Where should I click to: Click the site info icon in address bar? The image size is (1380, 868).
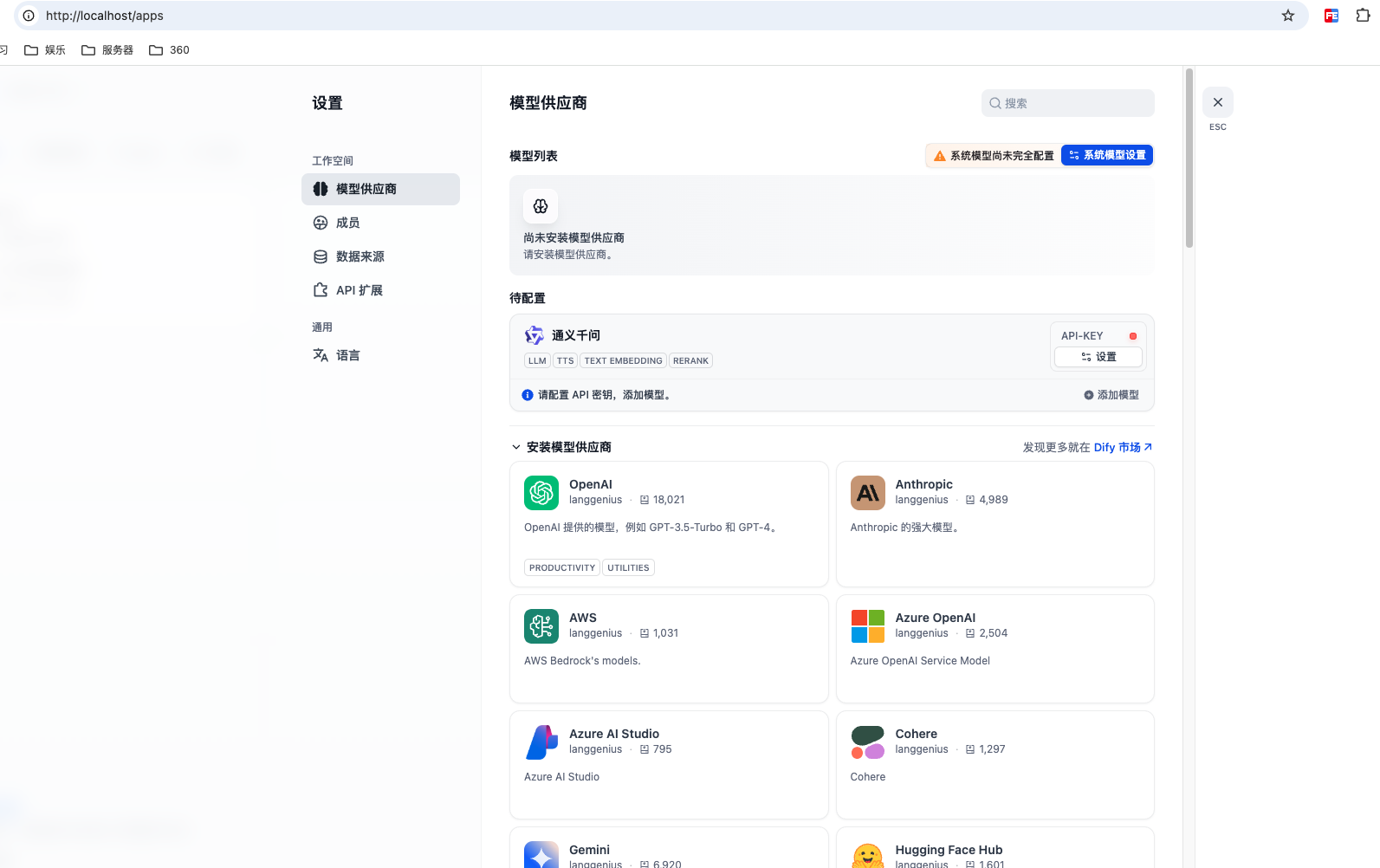click(29, 16)
